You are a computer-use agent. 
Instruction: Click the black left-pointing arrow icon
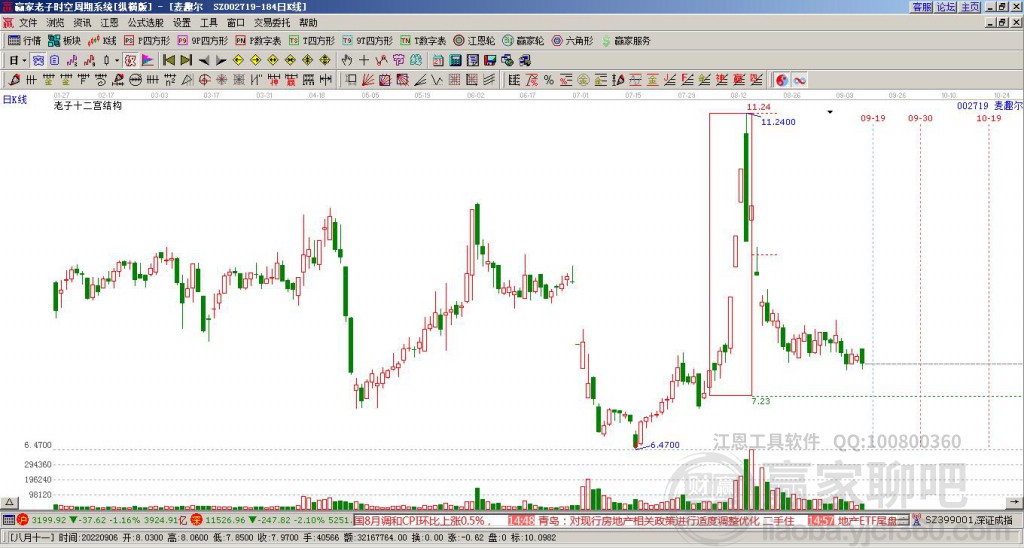tap(204, 60)
